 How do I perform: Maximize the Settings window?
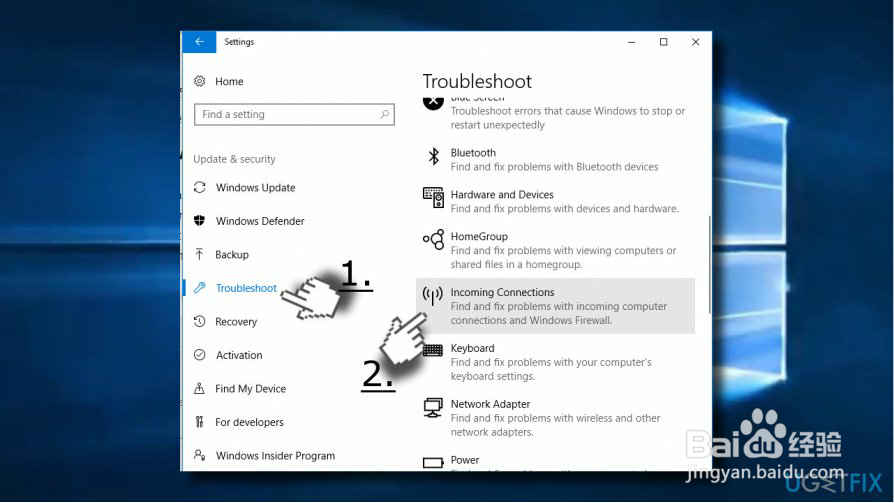[663, 42]
